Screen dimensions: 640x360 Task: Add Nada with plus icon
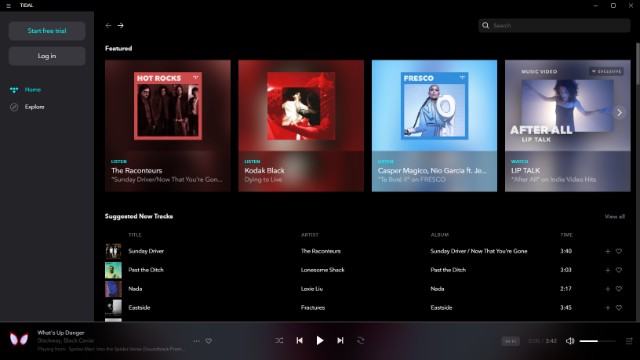607,289
